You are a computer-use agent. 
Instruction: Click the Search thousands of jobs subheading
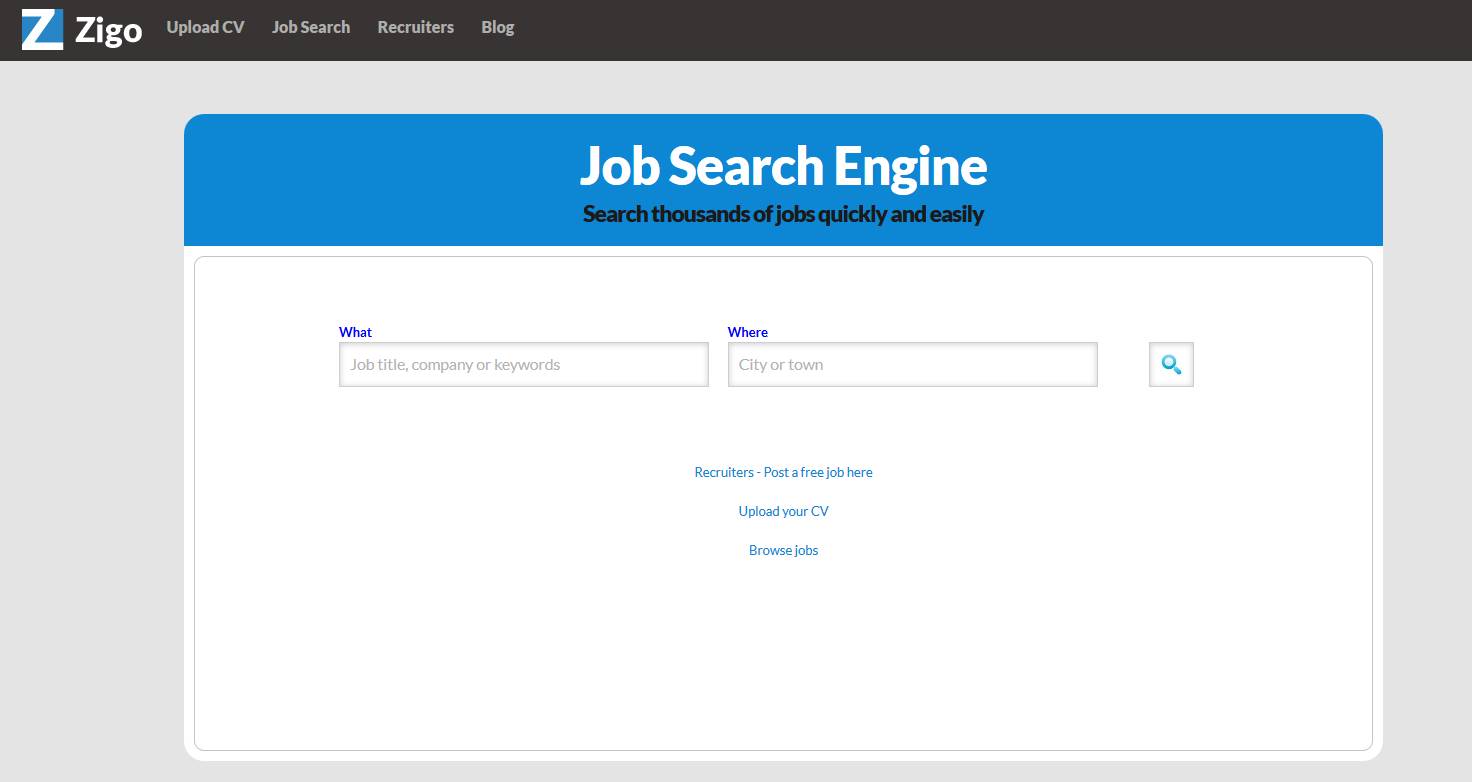point(783,214)
